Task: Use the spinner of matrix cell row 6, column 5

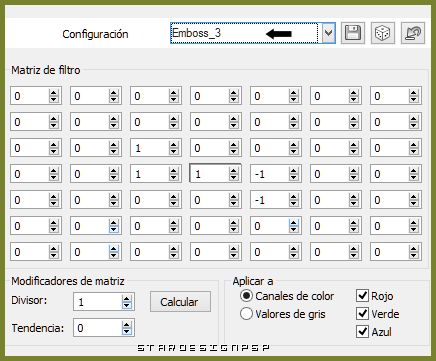Action: 294,226
